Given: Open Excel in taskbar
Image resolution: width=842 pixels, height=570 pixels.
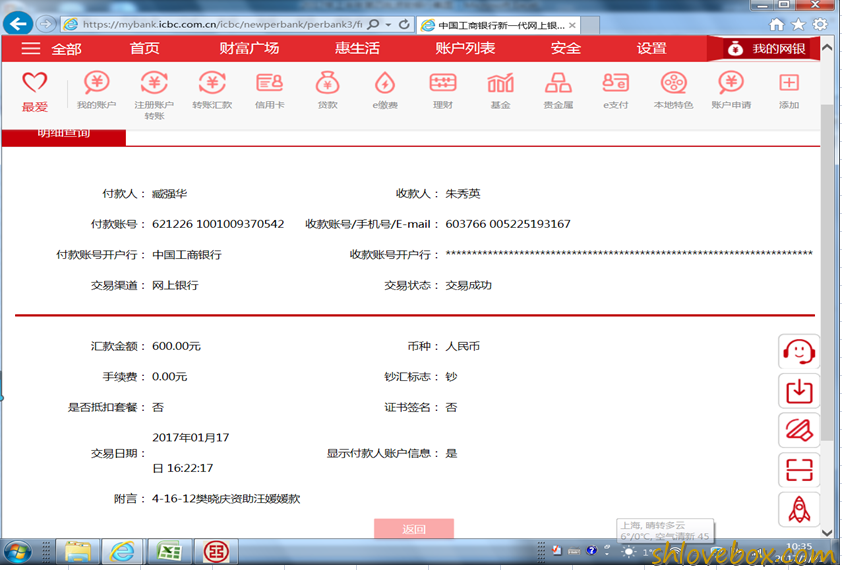Looking at the screenshot, I should point(169,552).
